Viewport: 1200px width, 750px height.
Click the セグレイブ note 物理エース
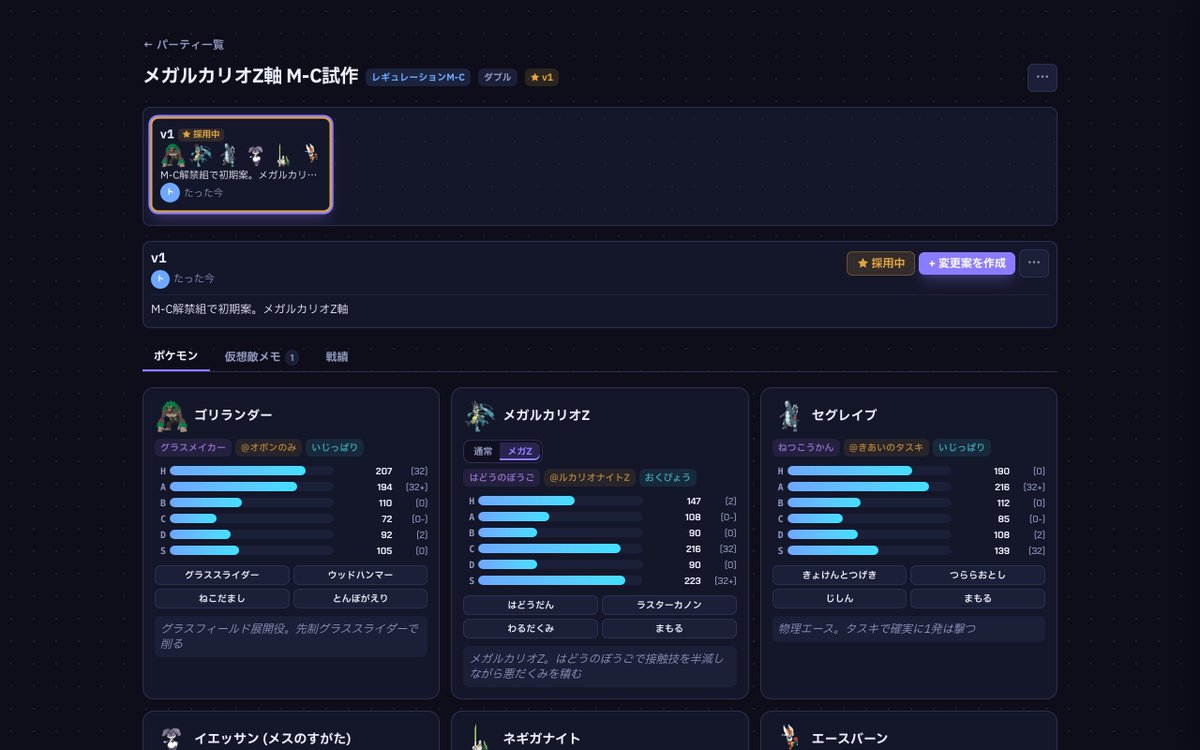click(x=908, y=629)
